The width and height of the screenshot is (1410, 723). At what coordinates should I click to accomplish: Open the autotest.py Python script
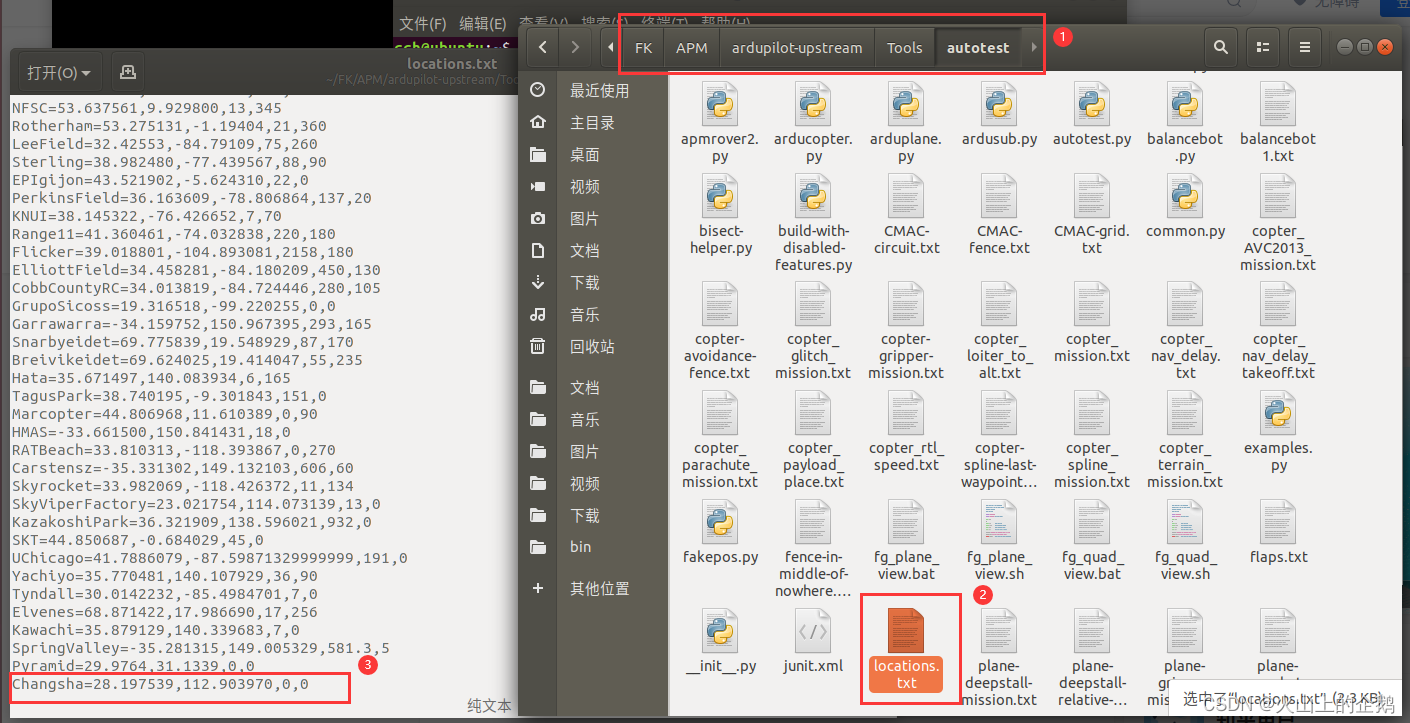pos(1092,110)
